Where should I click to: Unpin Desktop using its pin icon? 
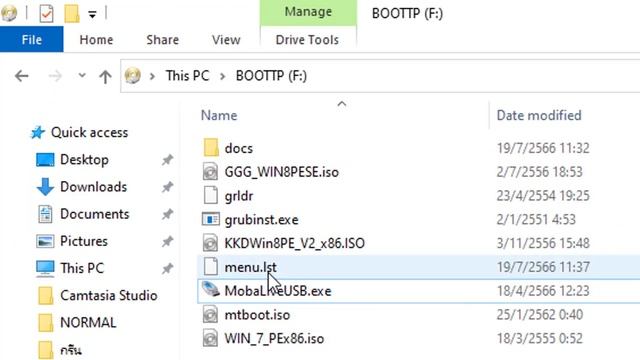pyautogui.click(x=167, y=160)
